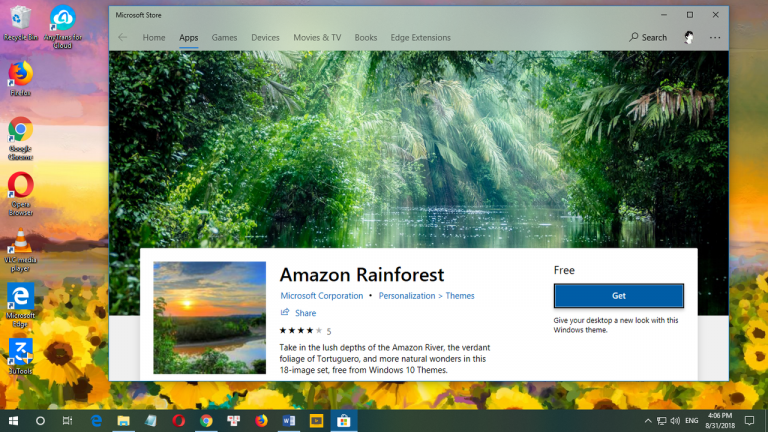
Task: Launch Edge from the taskbar
Action: [x=96, y=421]
